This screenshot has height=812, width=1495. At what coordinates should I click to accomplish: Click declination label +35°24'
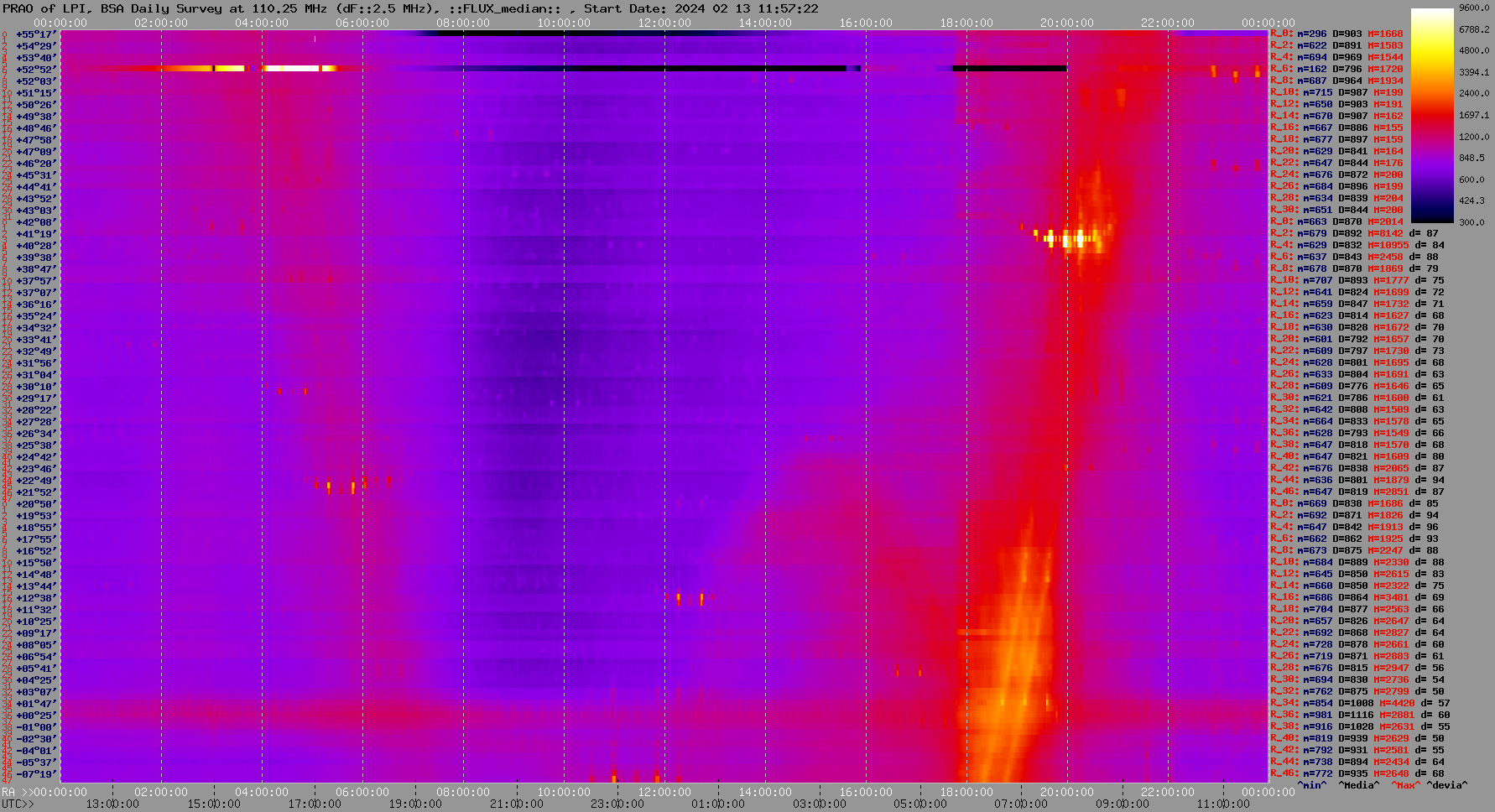click(36, 316)
